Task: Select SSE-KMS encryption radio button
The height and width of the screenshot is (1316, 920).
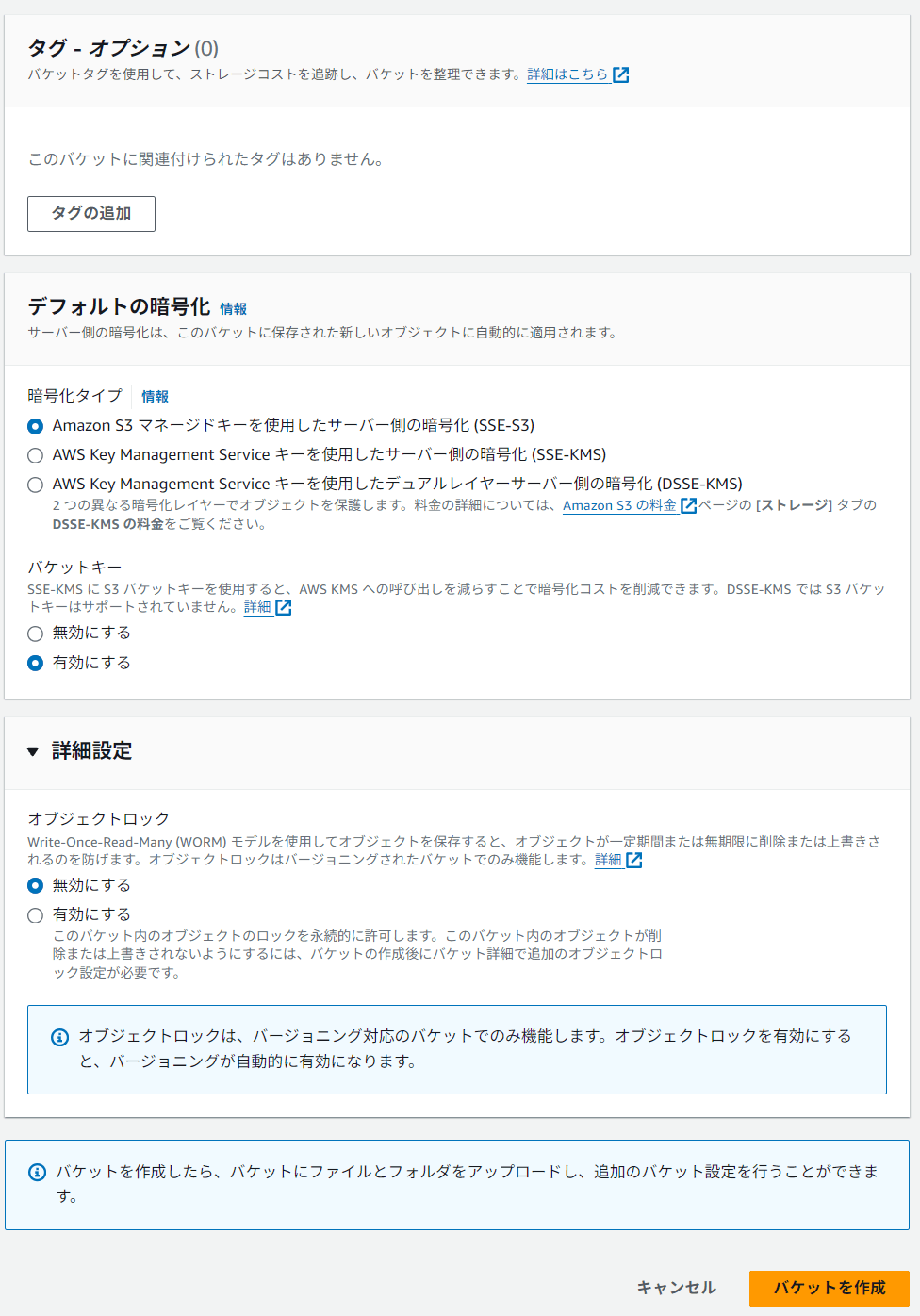Action: click(x=36, y=455)
